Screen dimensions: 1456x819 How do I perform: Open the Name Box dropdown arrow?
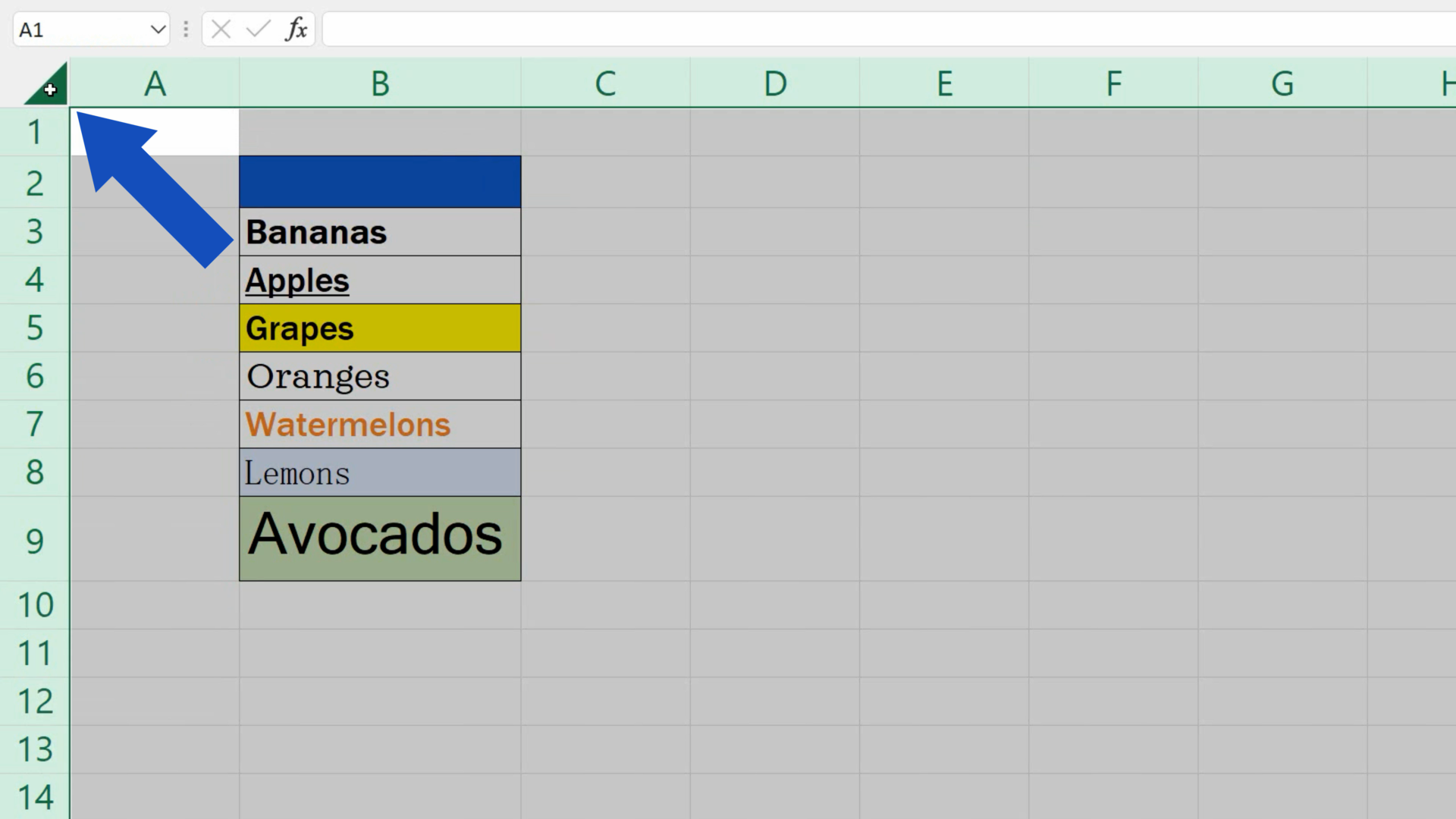[x=157, y=29]
